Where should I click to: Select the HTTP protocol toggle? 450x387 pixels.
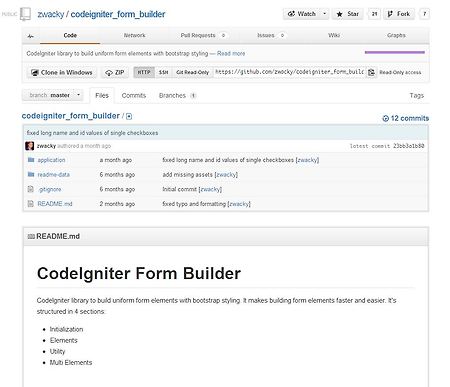tap(144, 72)
